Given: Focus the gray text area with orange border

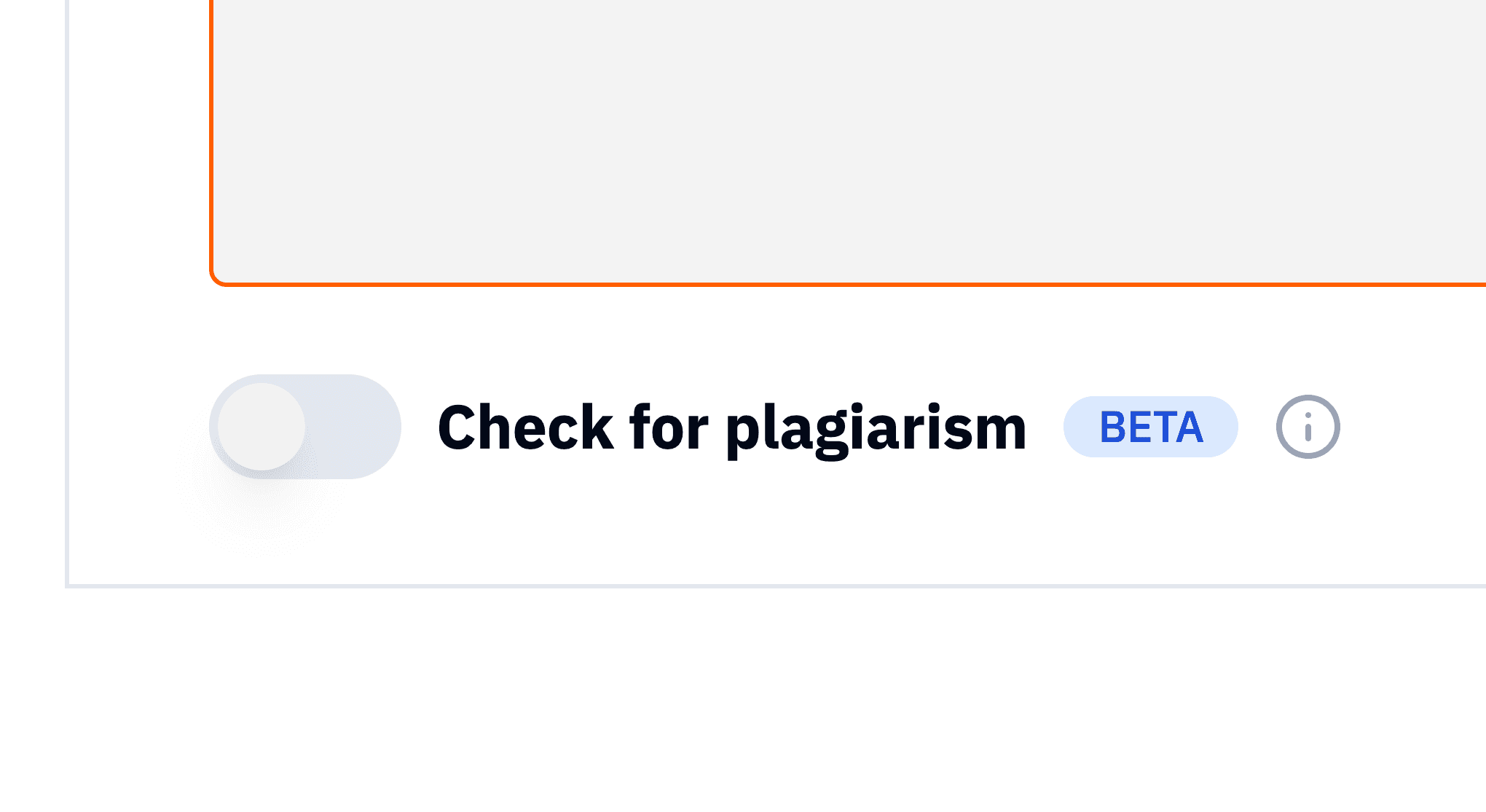Looking at the screenshot, I should click(845, 138).
